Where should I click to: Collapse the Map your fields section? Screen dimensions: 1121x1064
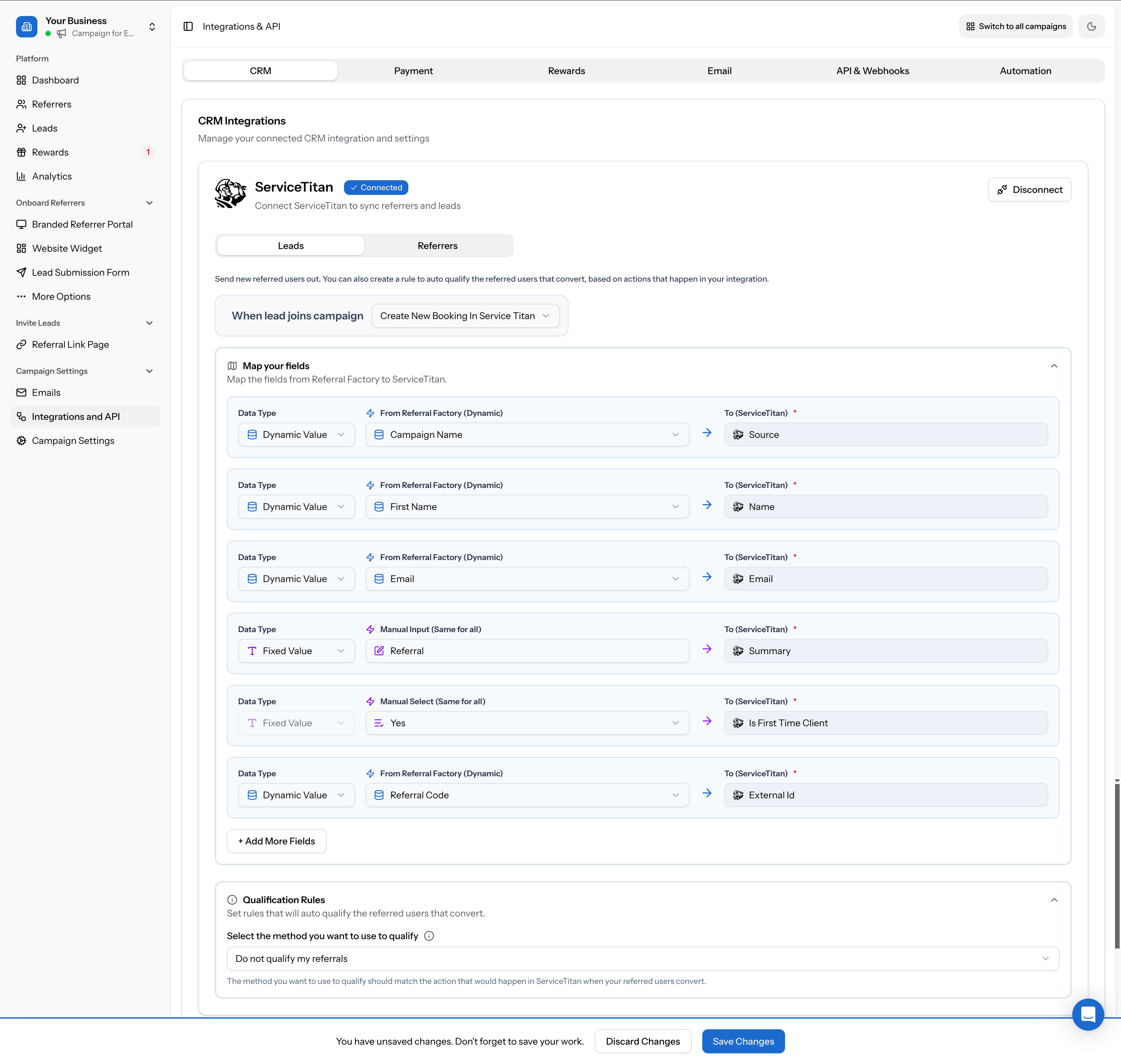[1054, 366]
